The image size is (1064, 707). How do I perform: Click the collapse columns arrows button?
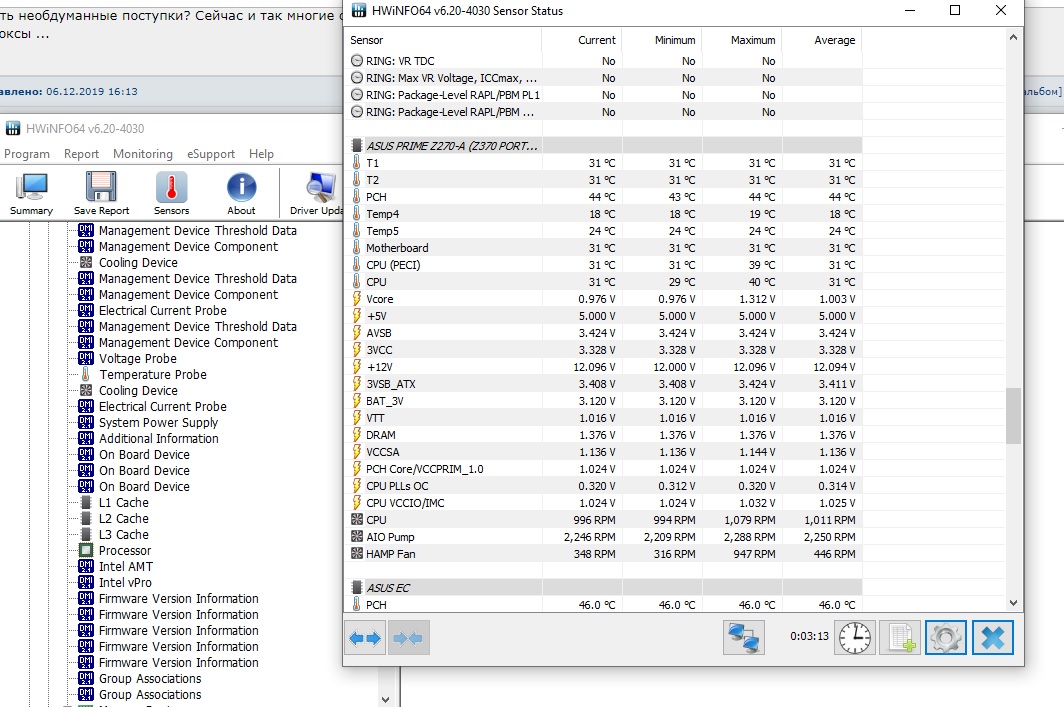pos(408,638)
